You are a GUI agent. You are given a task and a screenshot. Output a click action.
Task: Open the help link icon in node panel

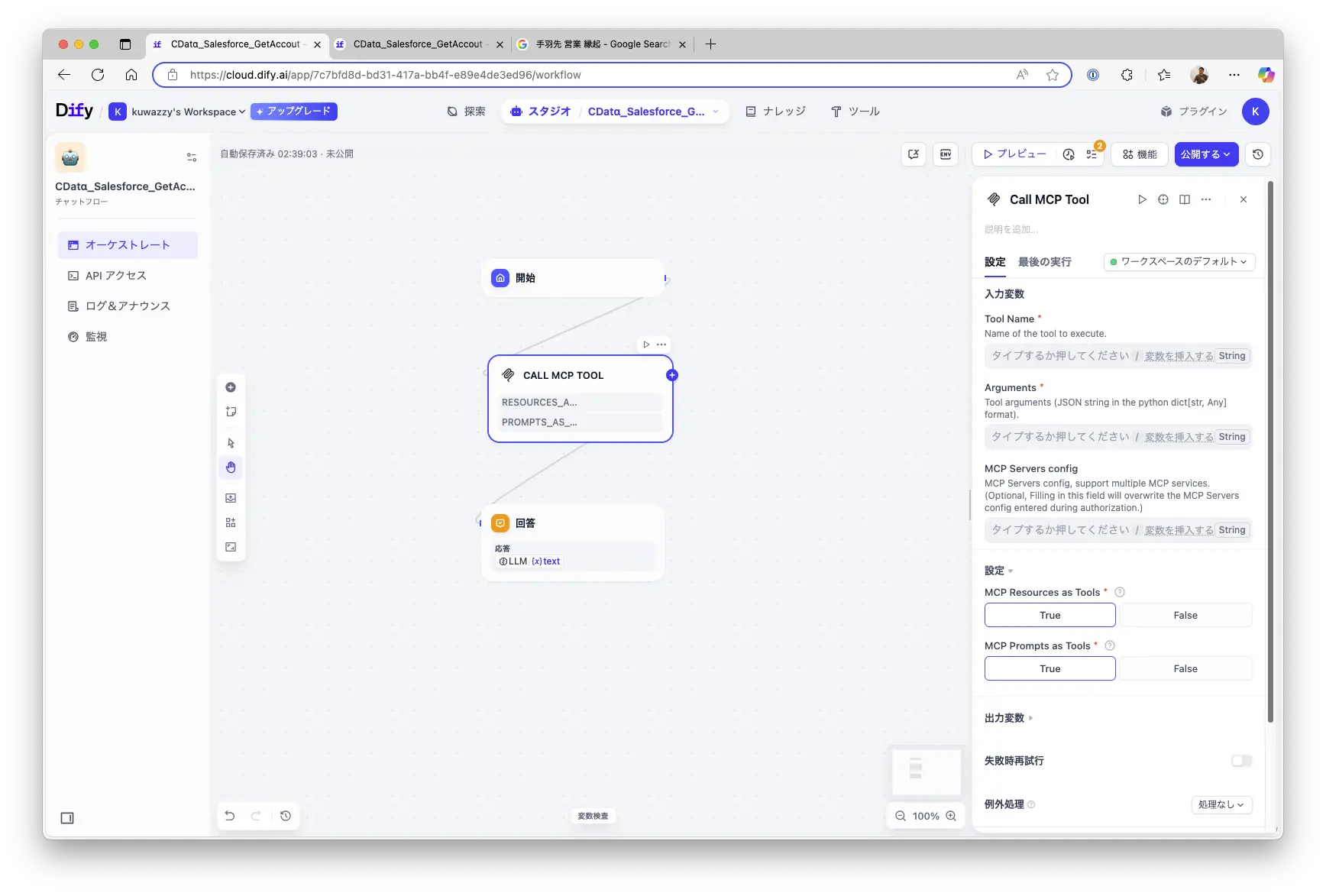coord(1185,199)
